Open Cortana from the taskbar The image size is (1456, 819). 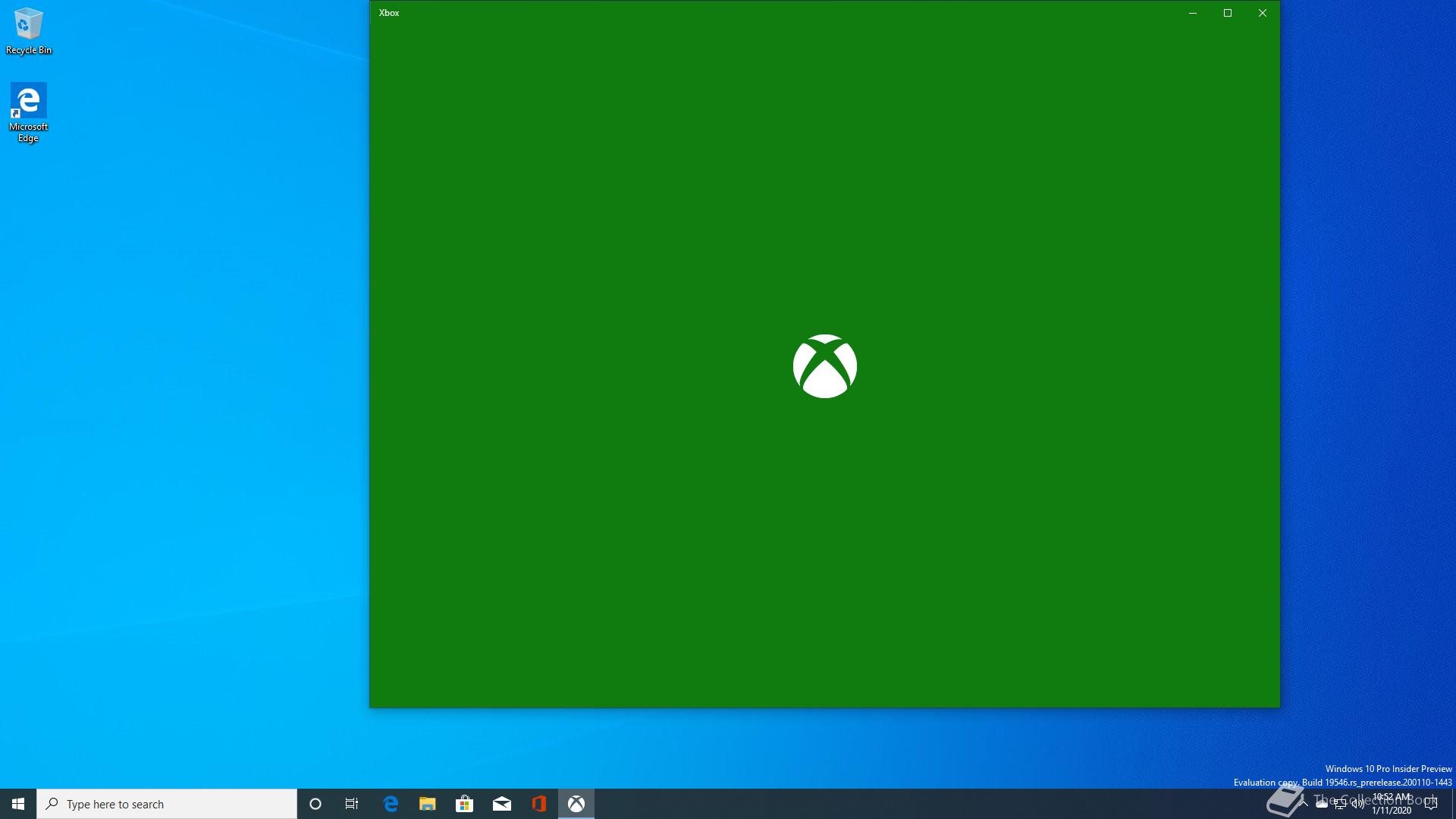tap(315, 804)
